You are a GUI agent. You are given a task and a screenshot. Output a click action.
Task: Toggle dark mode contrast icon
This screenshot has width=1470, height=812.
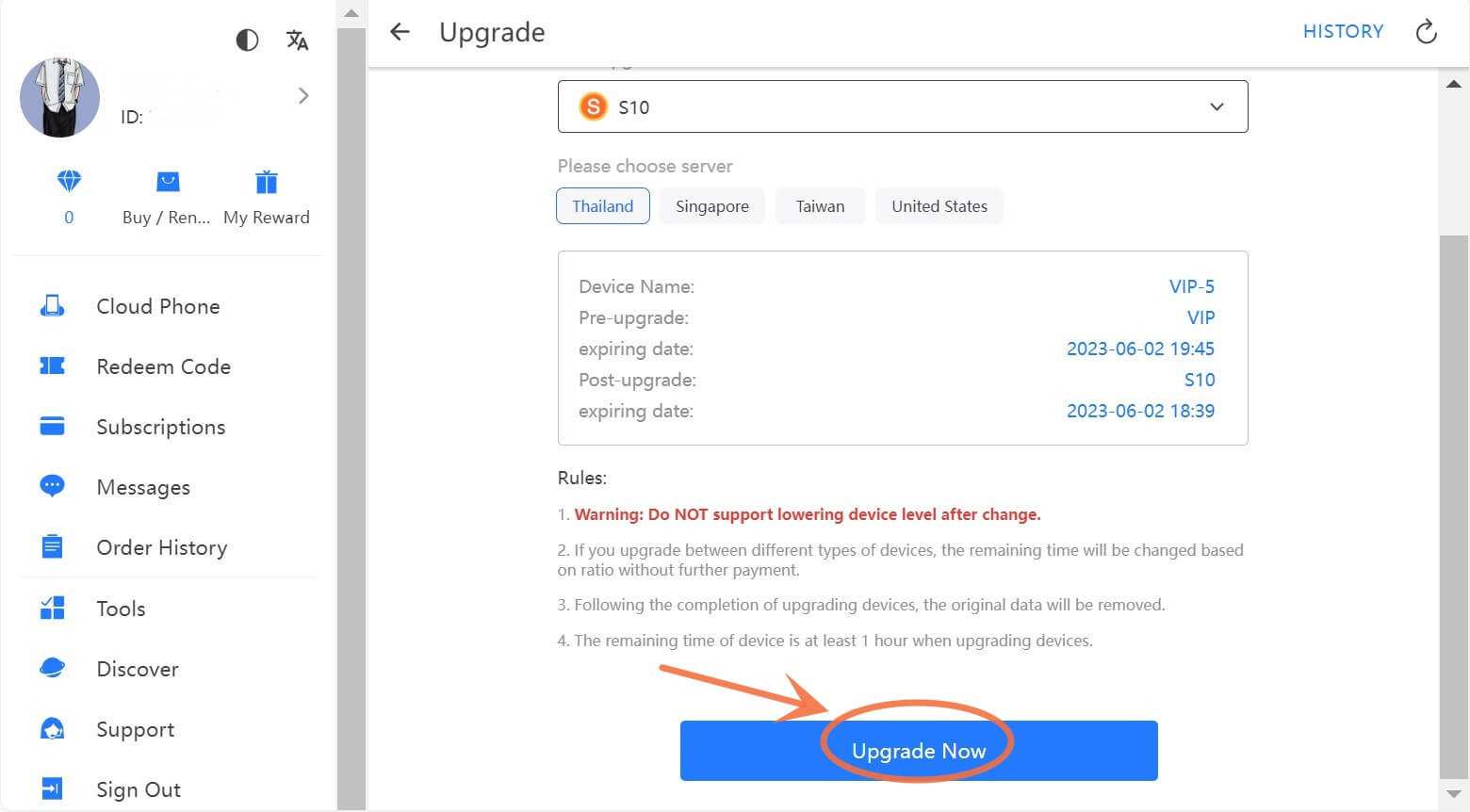pos(247,41)
